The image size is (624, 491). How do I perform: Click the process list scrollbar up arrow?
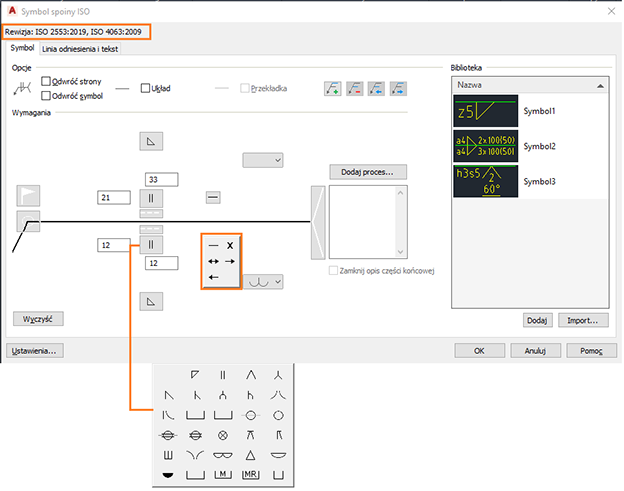click(x=400, y=193)
